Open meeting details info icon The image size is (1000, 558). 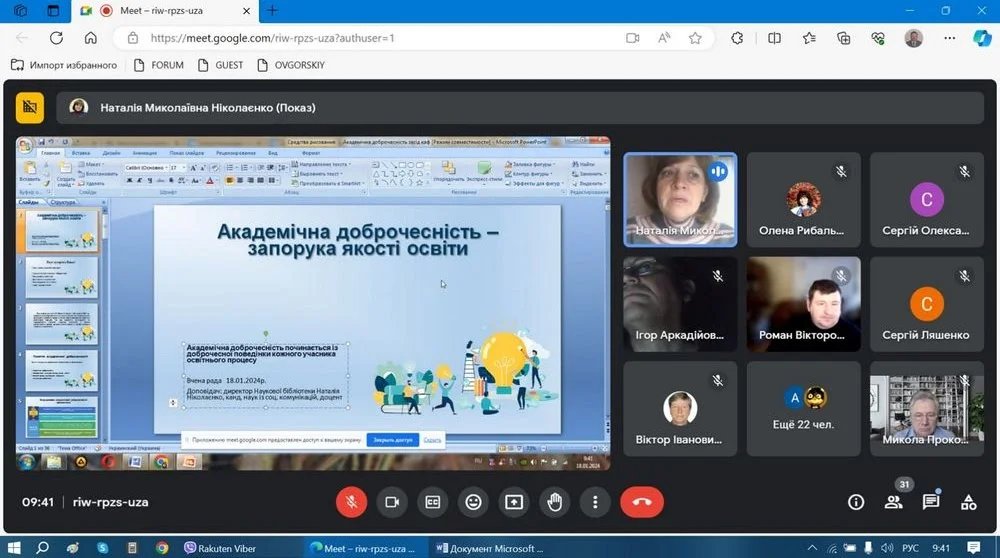856,502
